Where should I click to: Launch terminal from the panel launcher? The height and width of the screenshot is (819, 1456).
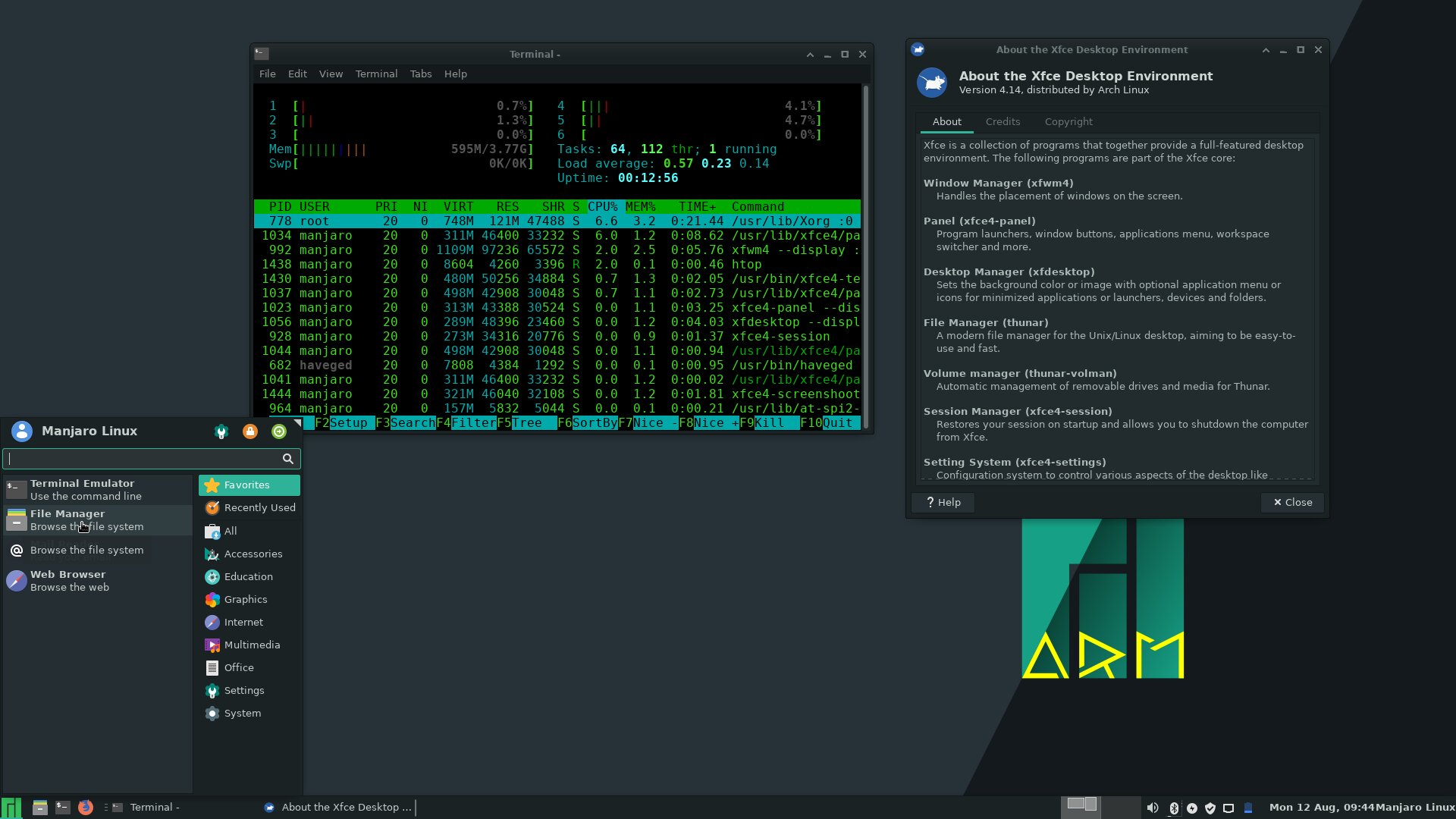point(63,808)
